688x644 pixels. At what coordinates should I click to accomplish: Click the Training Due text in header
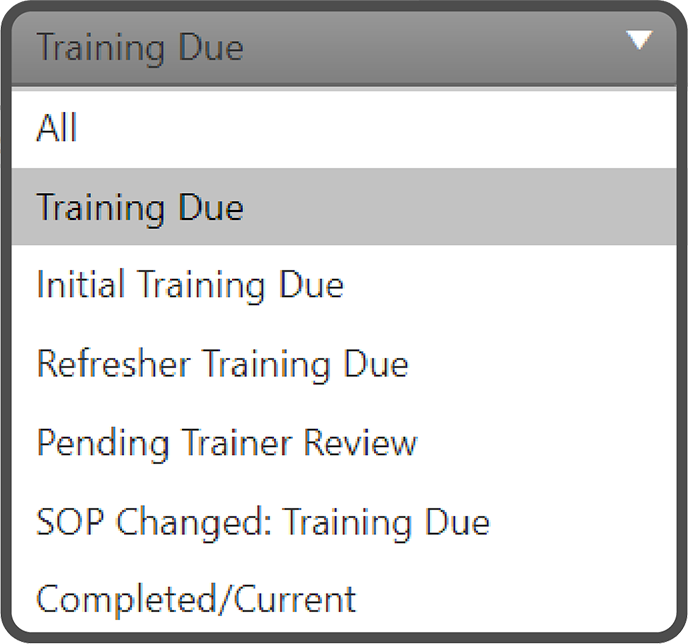point(140,48)
